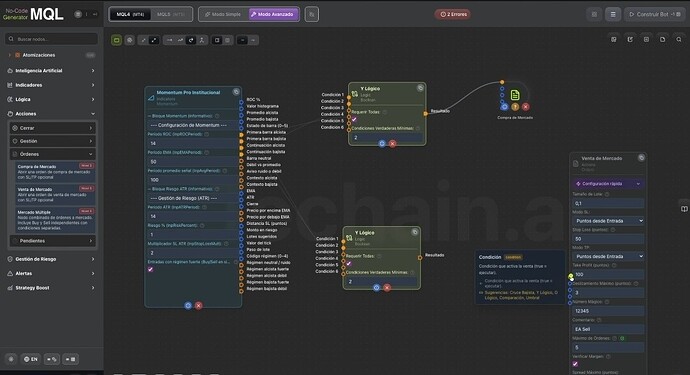
Task: Expand Gestión de Riesgo category
Action: pos(51,259)
